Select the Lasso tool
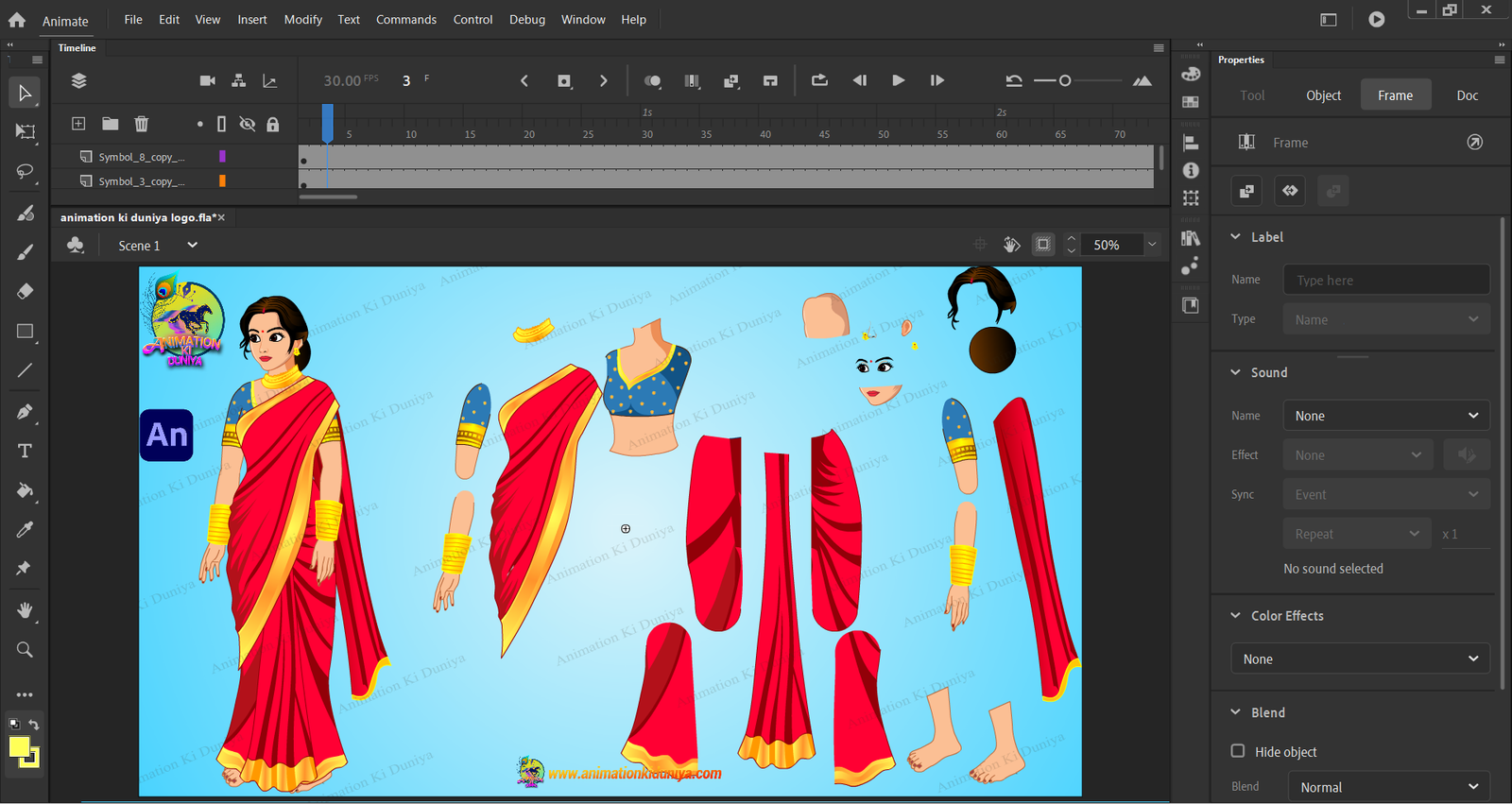The width and height of the screenshot is (1512, 804). pyautogui.click(x=26, y=172)
